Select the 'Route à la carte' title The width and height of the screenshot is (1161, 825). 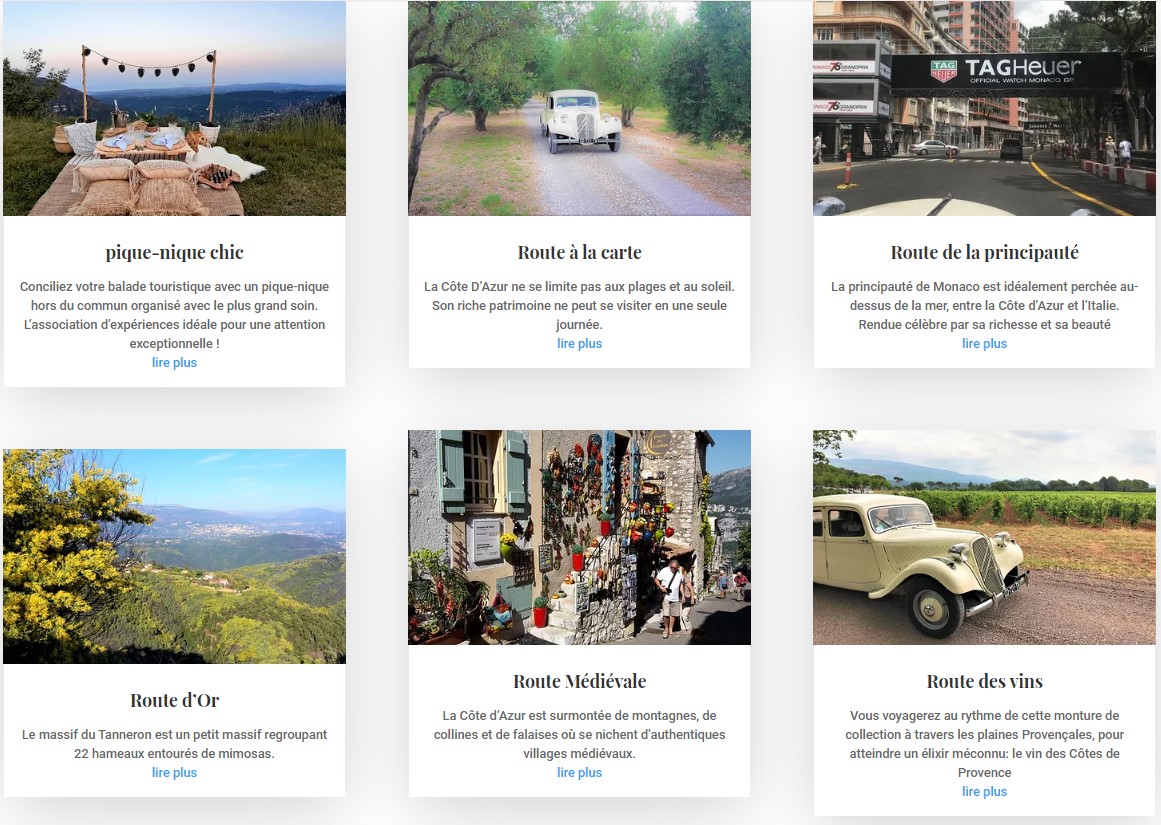580,253
